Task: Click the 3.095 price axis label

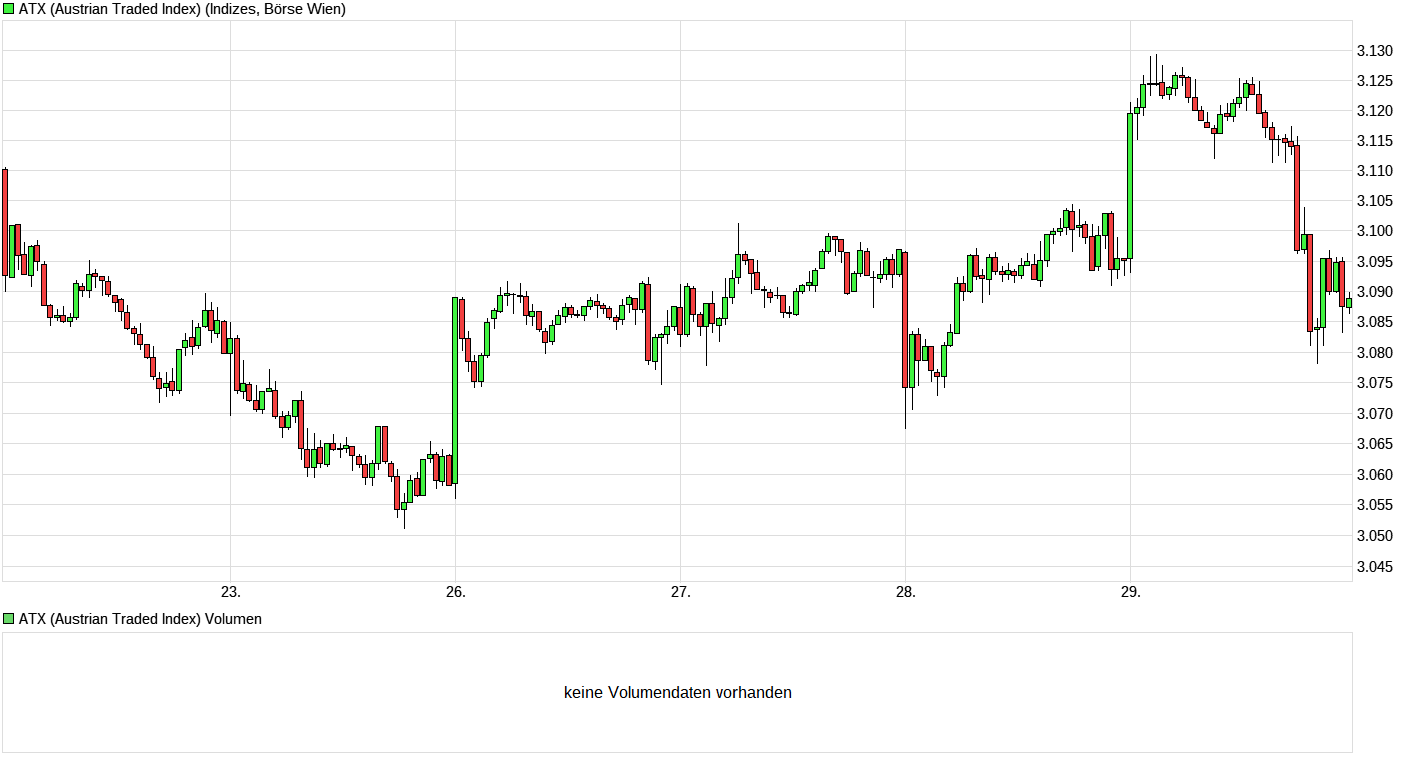Action: tap(1375, 262)
